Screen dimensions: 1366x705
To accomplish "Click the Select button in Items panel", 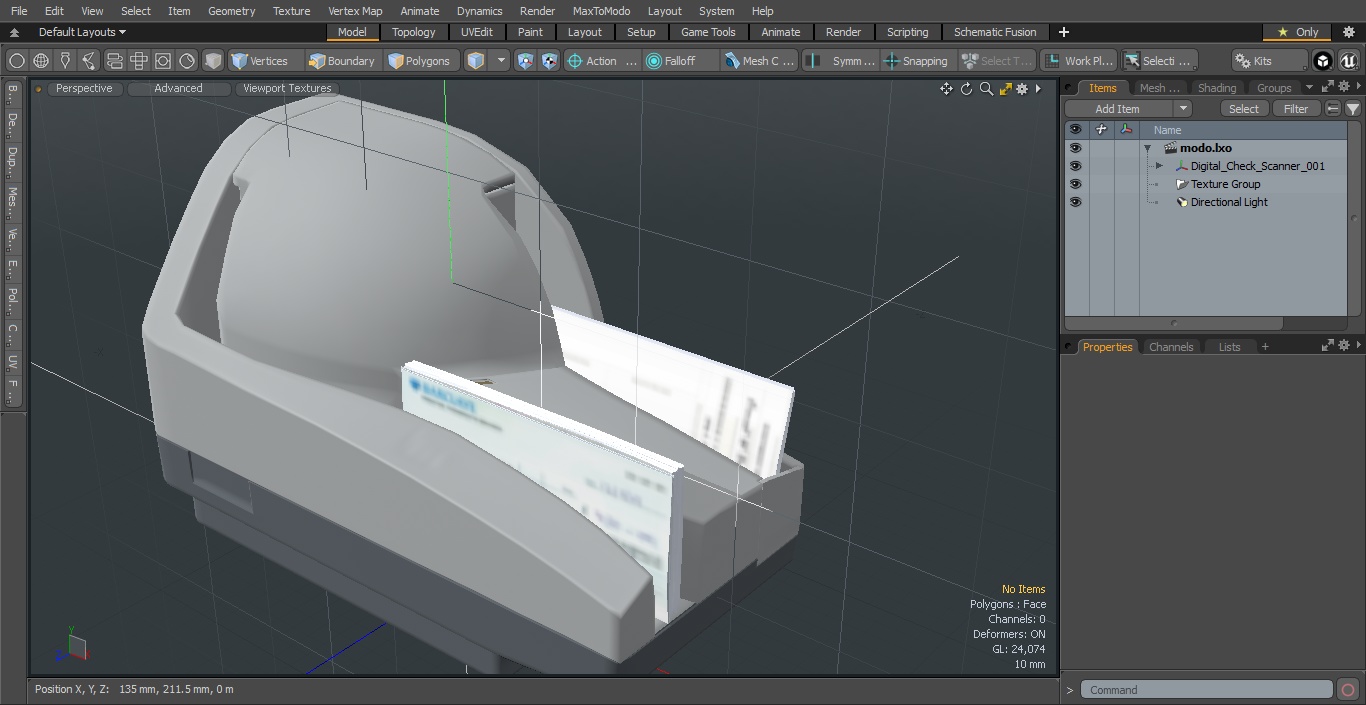I will (1244, 109).
